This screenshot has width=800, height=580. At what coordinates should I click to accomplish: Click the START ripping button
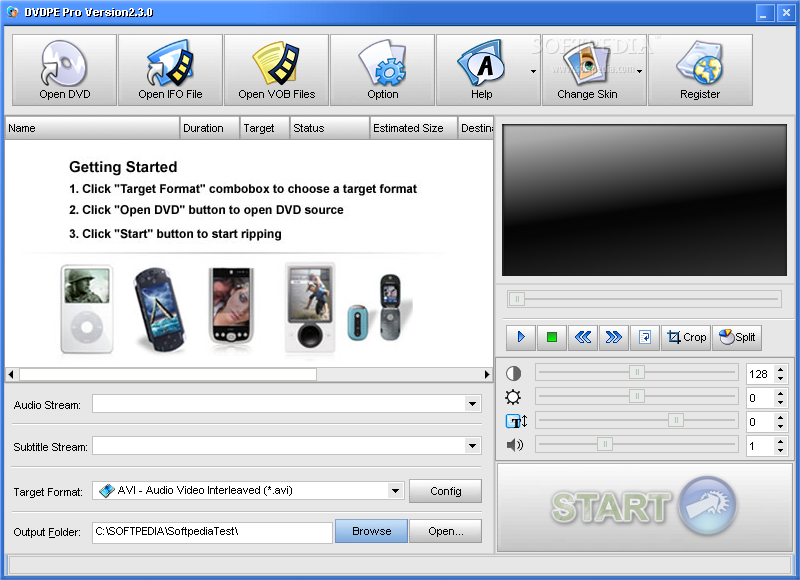(x=644, y=508)
